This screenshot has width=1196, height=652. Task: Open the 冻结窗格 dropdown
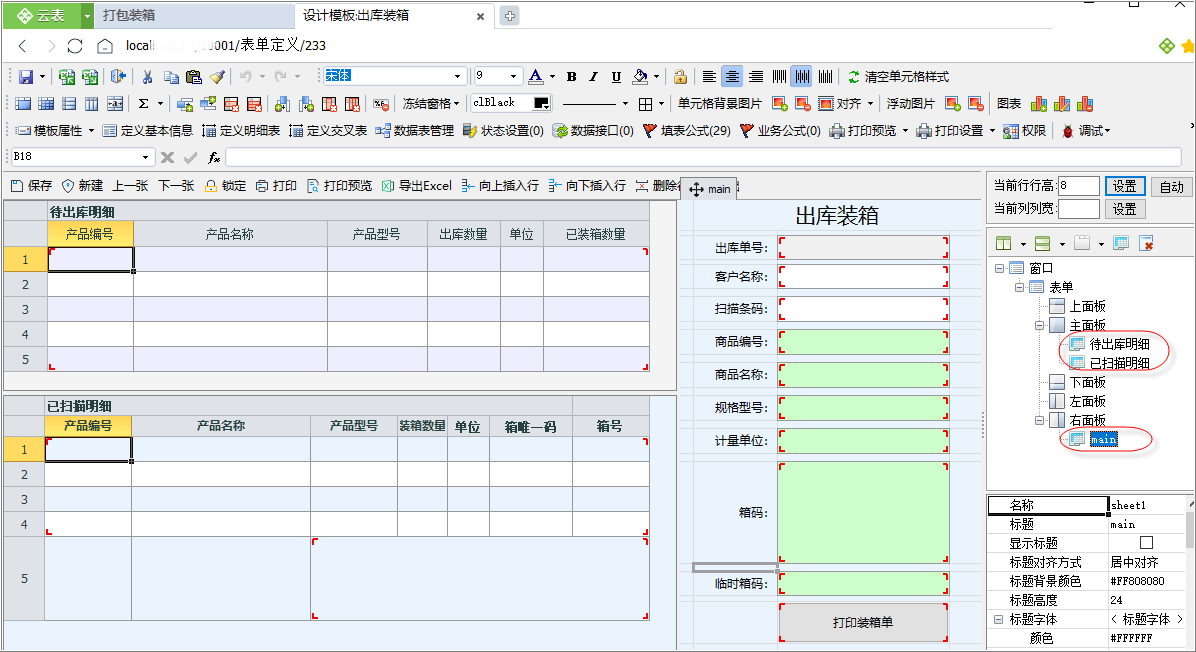(430, 103)
